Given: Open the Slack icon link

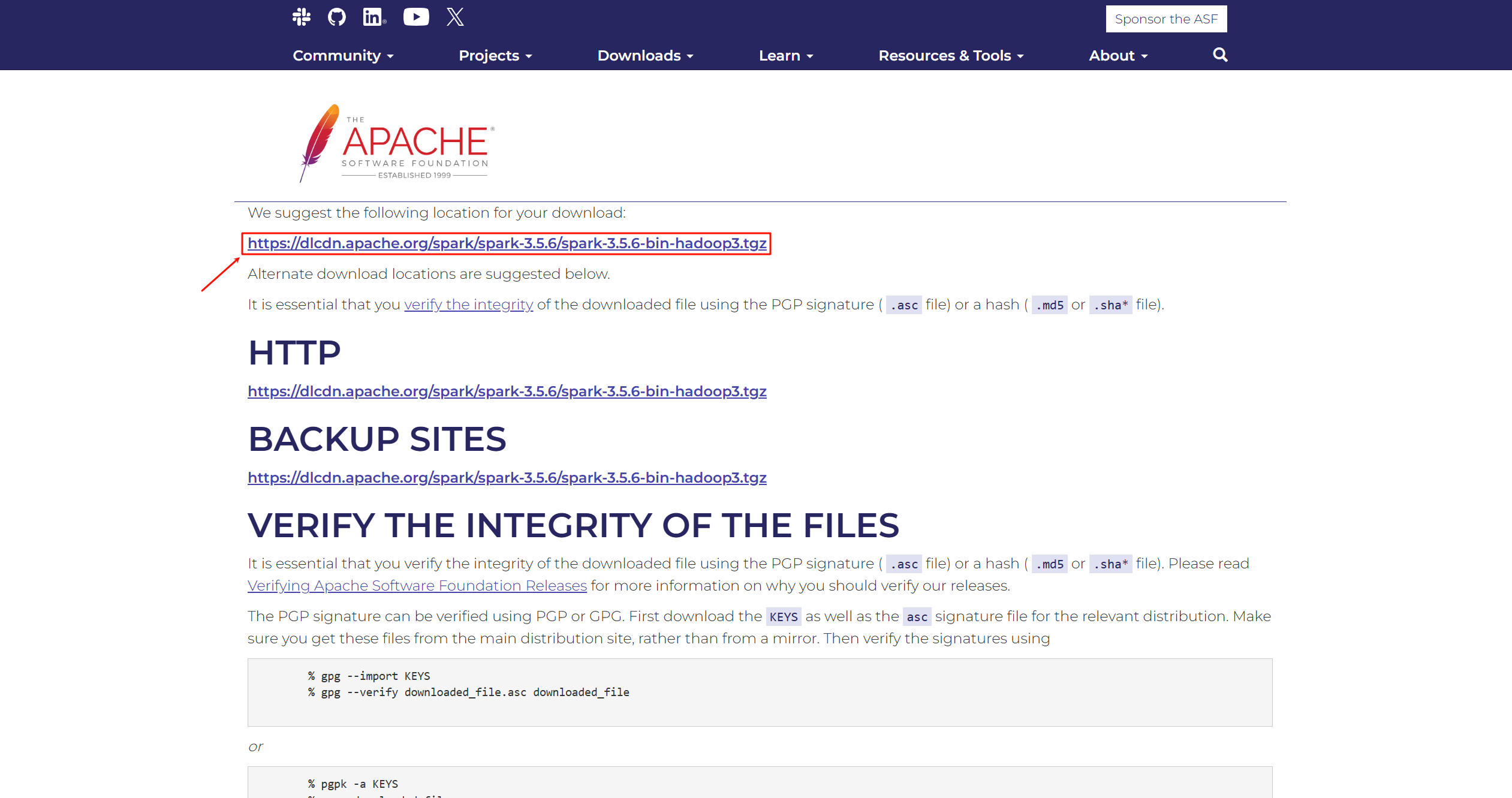Looking at the screenshot, I should 302,17.
